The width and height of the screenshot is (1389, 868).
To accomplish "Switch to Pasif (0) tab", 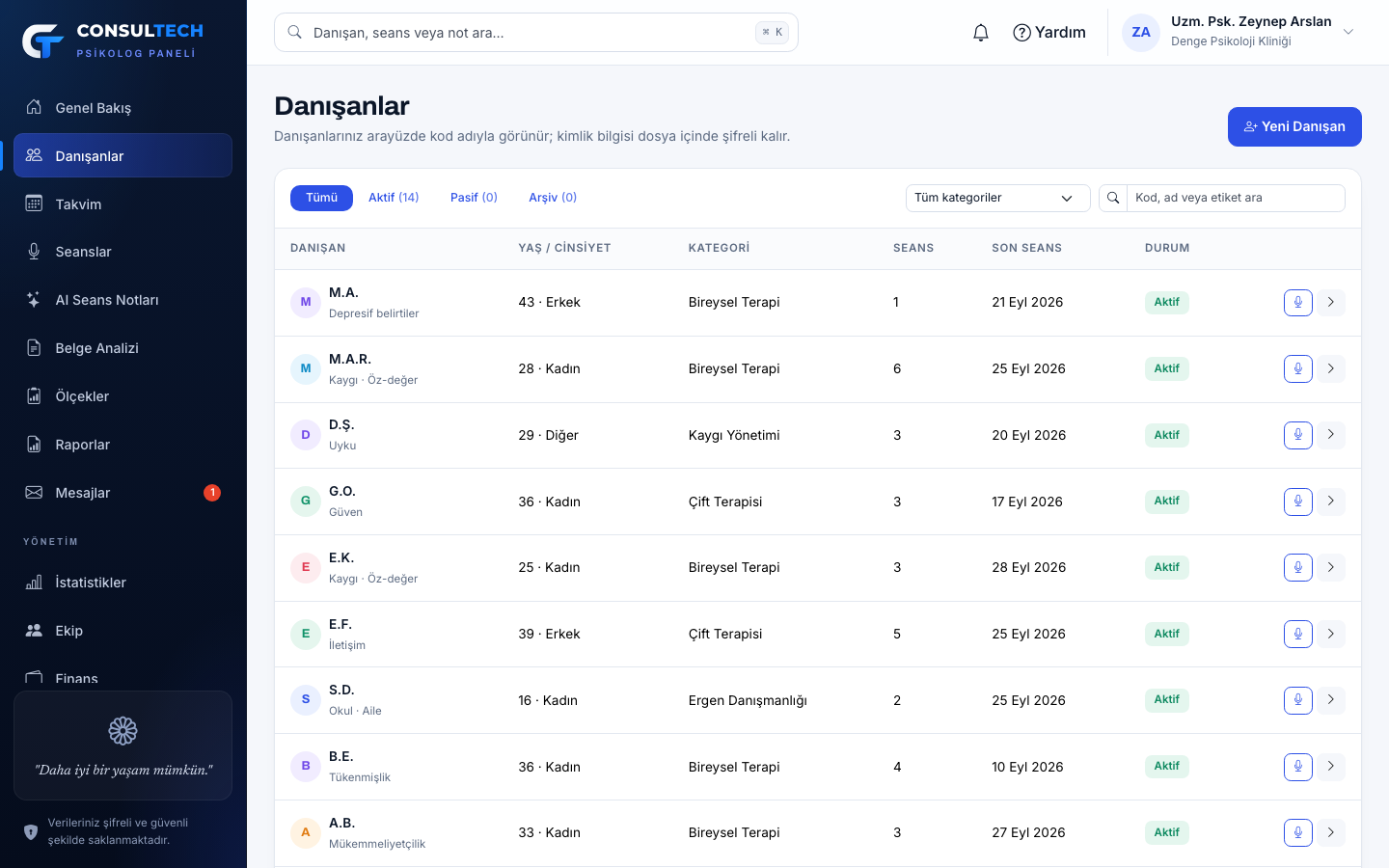I will (x=474, y=198).
